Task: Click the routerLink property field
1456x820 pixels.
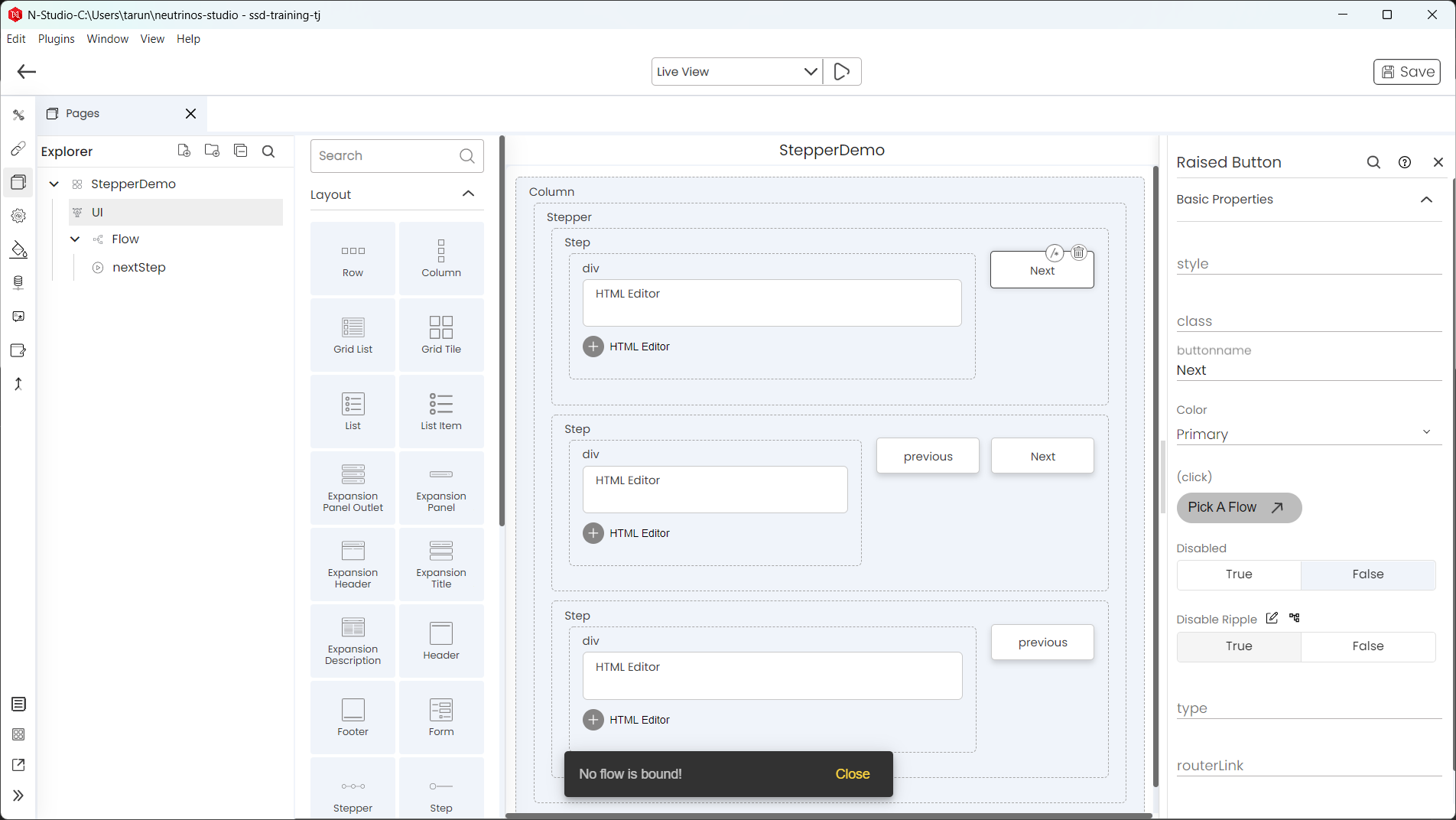Action: point(1308,765)
